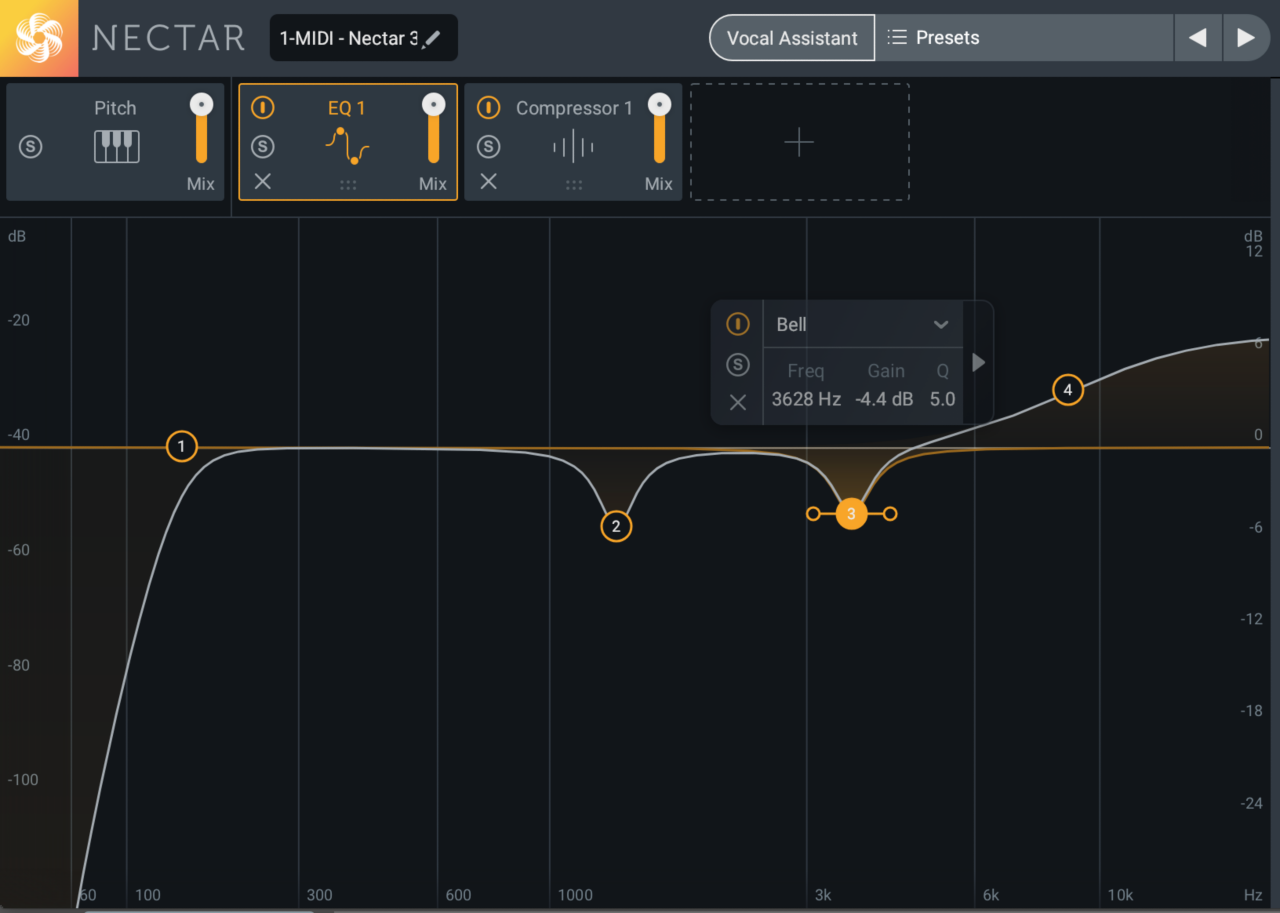
Task: Disable the selected band power button
Action: click(737, 324)
